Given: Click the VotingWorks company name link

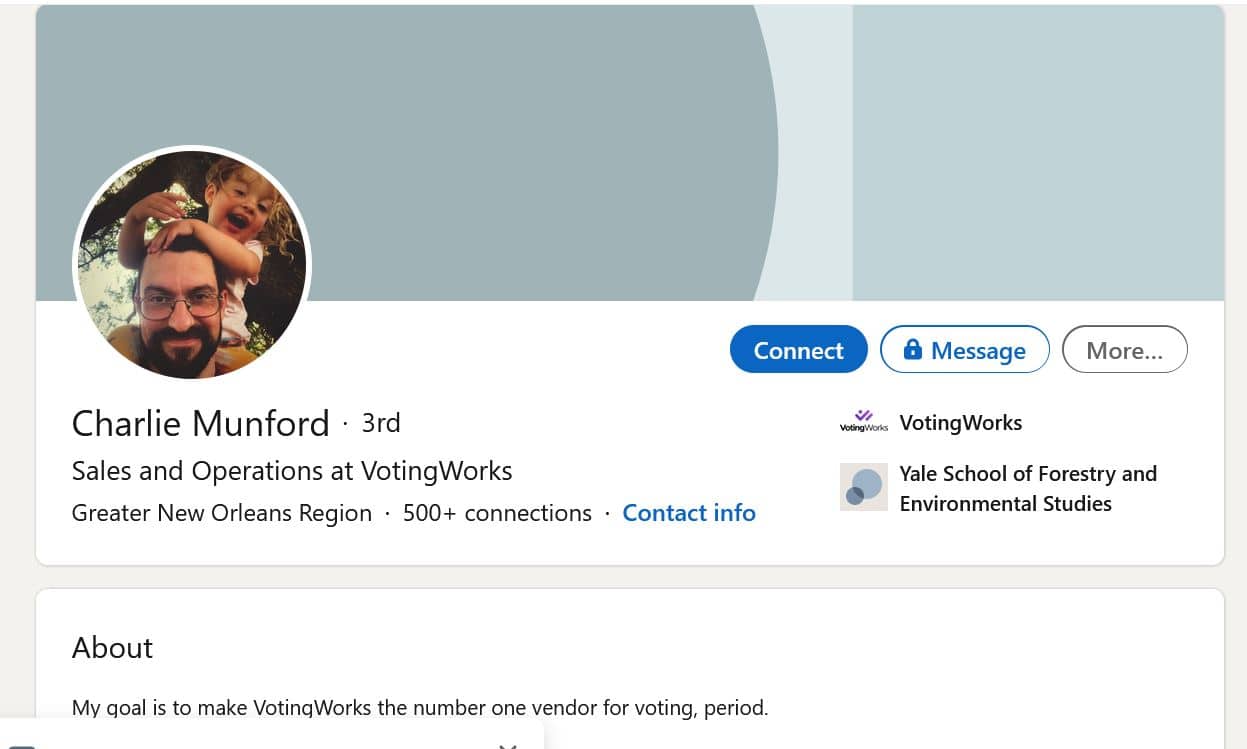Looking at the screenshot, I should [x=960, y=422].
